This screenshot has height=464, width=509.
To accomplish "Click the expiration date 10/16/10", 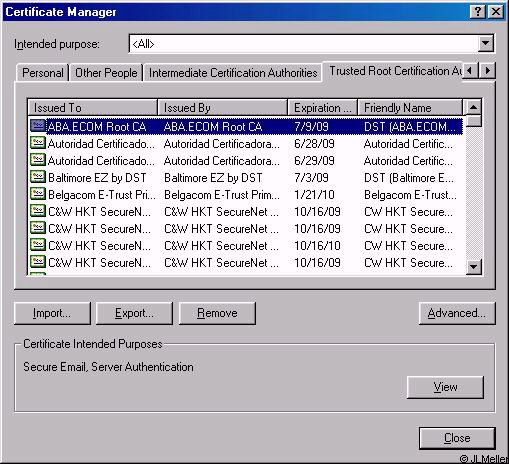I will click(x=317, y=246).
